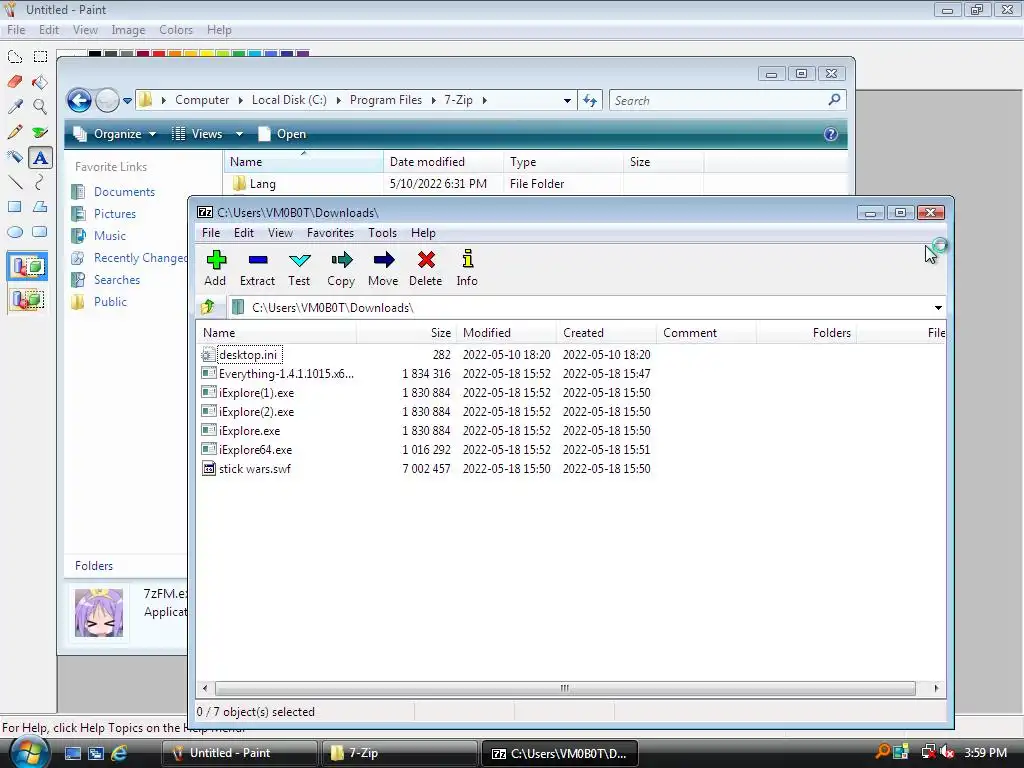Open the Views dropdown arrow in Explorer
This screenshot has width=1024, height=768.
[x=239, y=134]
